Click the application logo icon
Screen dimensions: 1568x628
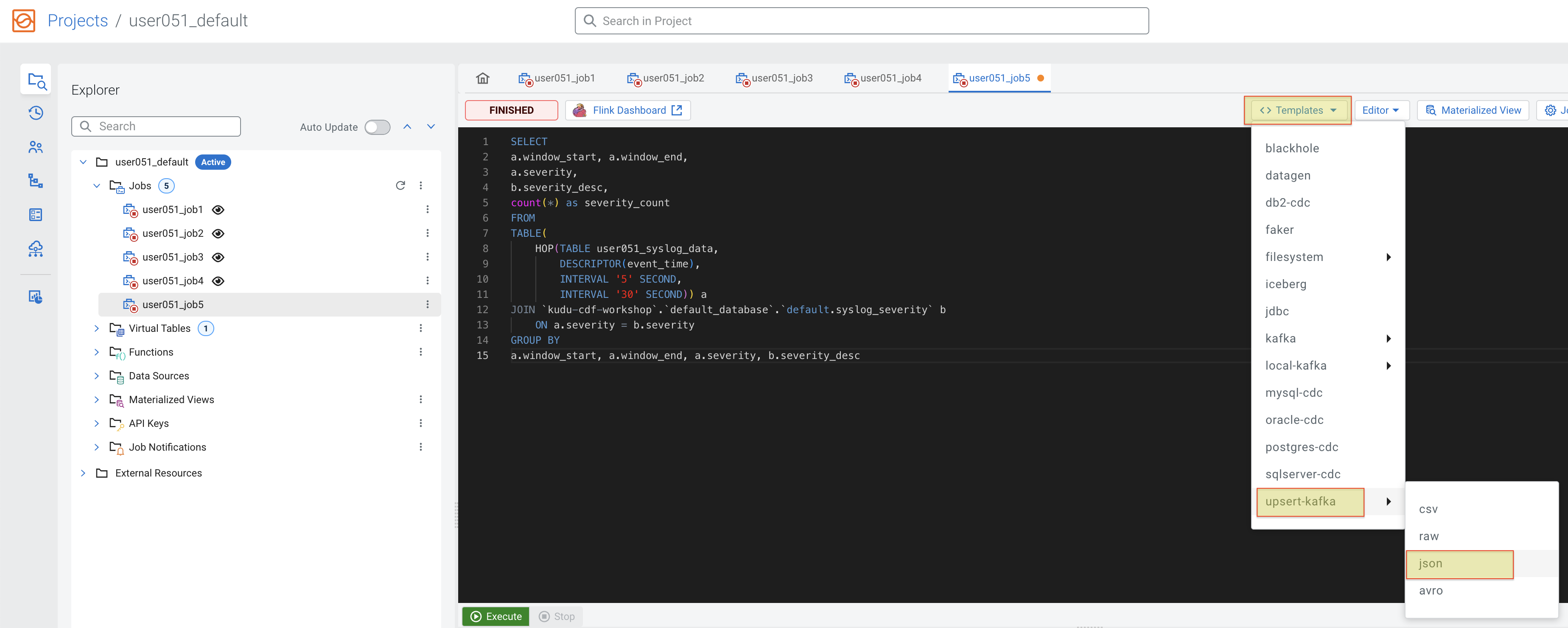pos(24,20)
